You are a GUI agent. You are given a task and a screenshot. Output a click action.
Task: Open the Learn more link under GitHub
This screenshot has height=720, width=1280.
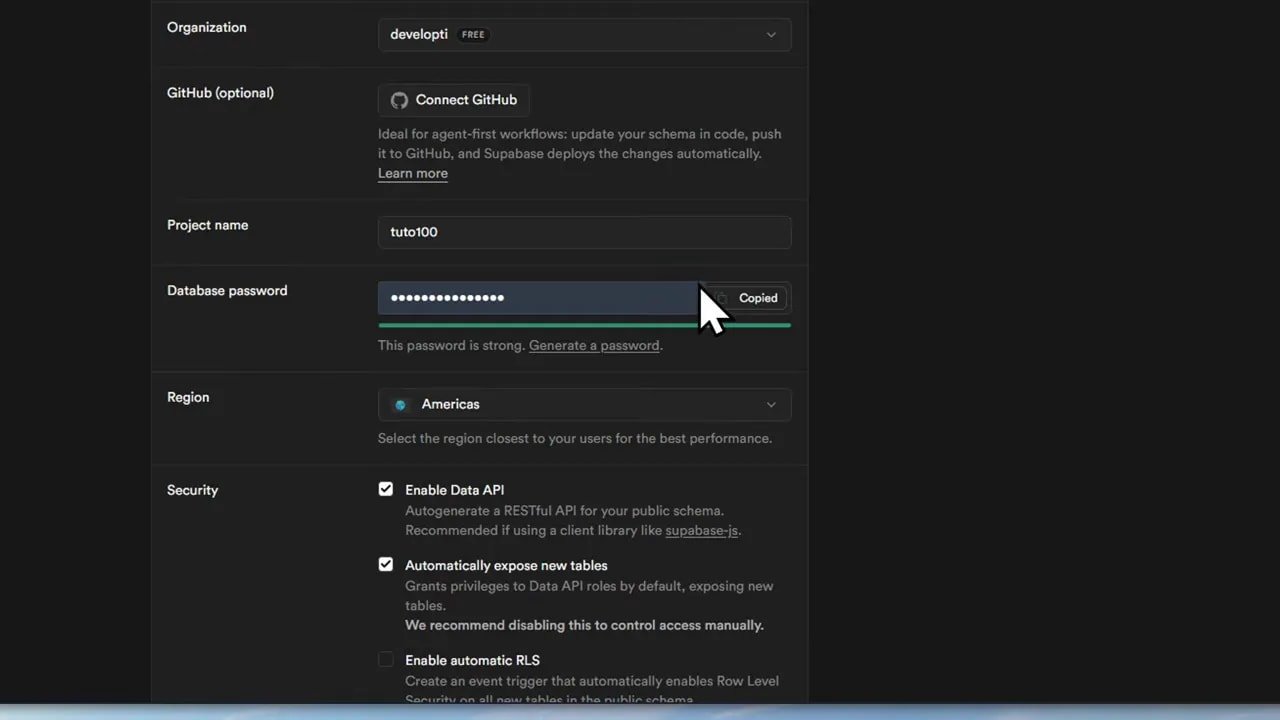413,173
